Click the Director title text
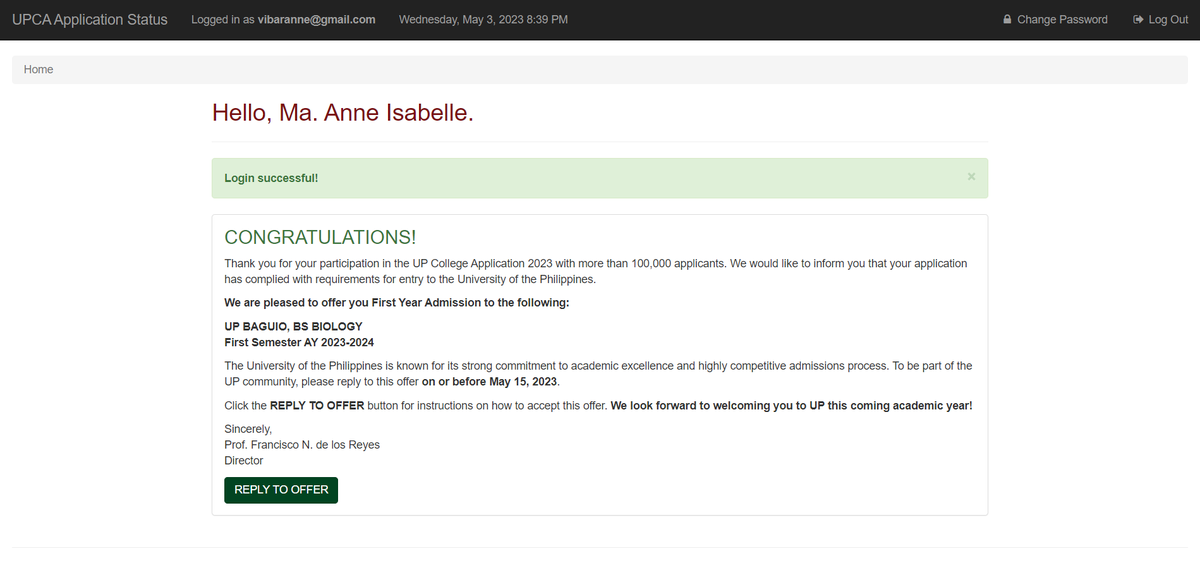The width and height of the screenshot is (1200, 563). coord(244,461)
